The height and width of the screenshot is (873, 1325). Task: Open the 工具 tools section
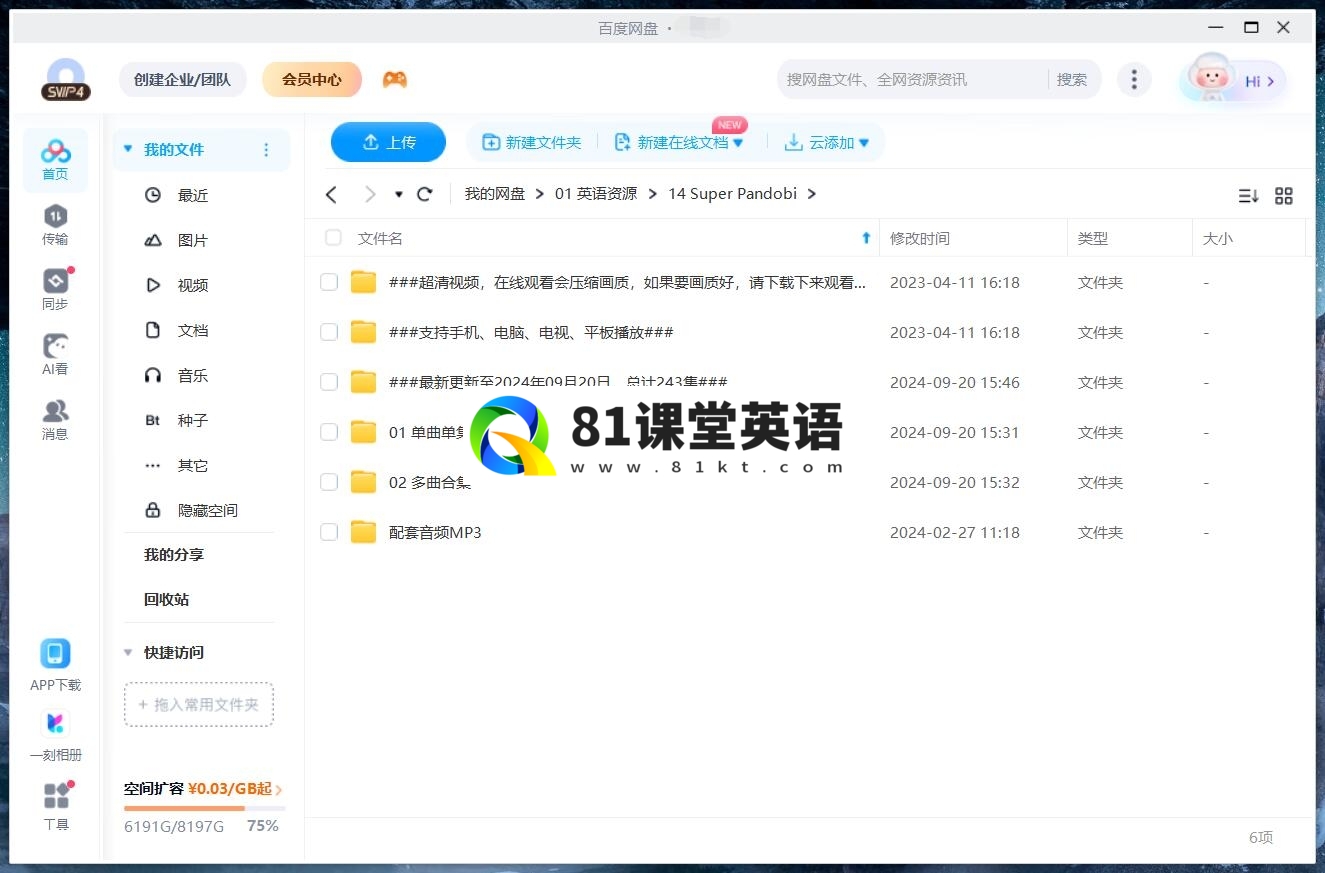(x=56, y=805)
